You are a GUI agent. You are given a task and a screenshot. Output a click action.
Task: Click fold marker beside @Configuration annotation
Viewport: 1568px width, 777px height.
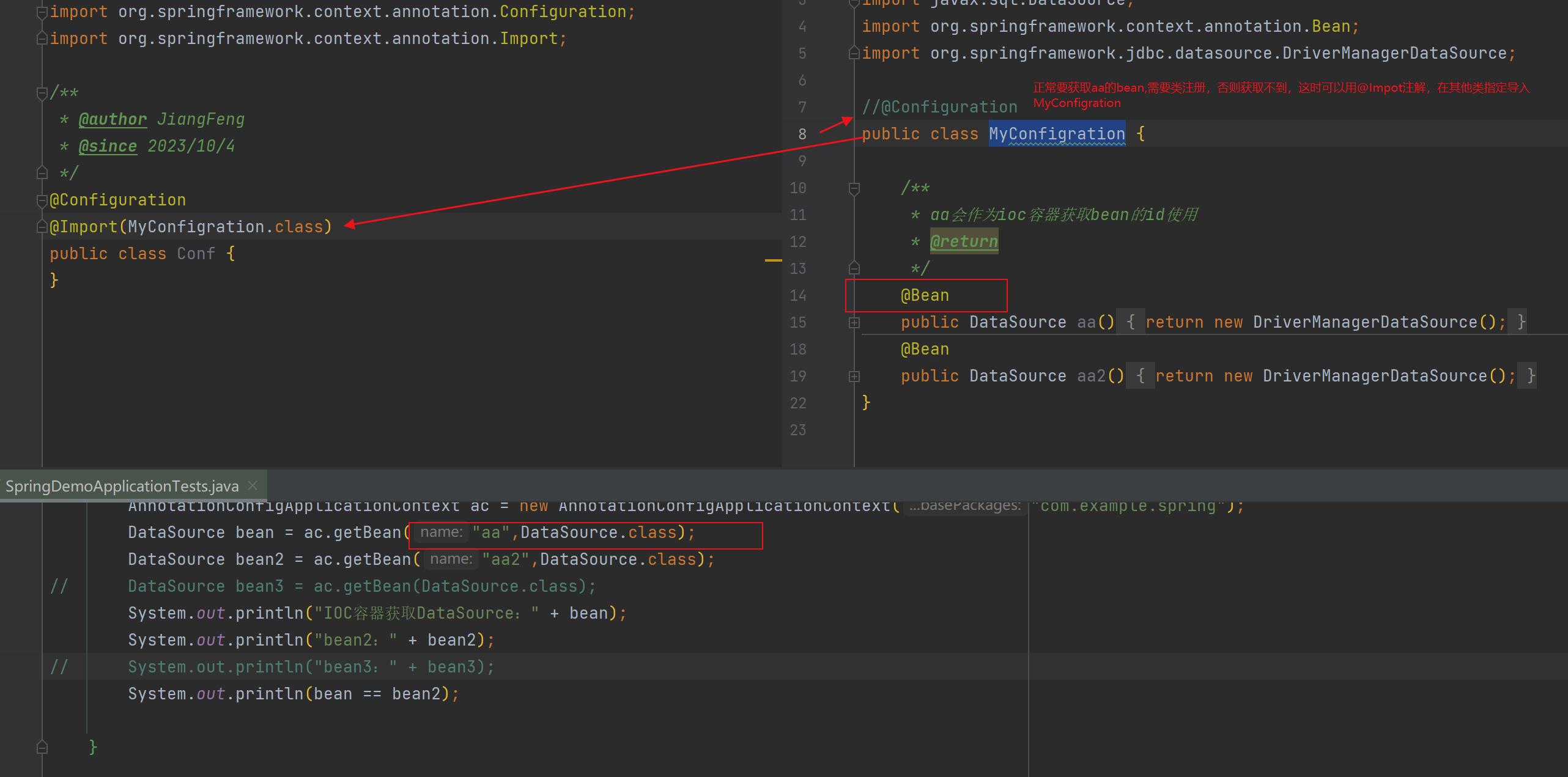42,200
